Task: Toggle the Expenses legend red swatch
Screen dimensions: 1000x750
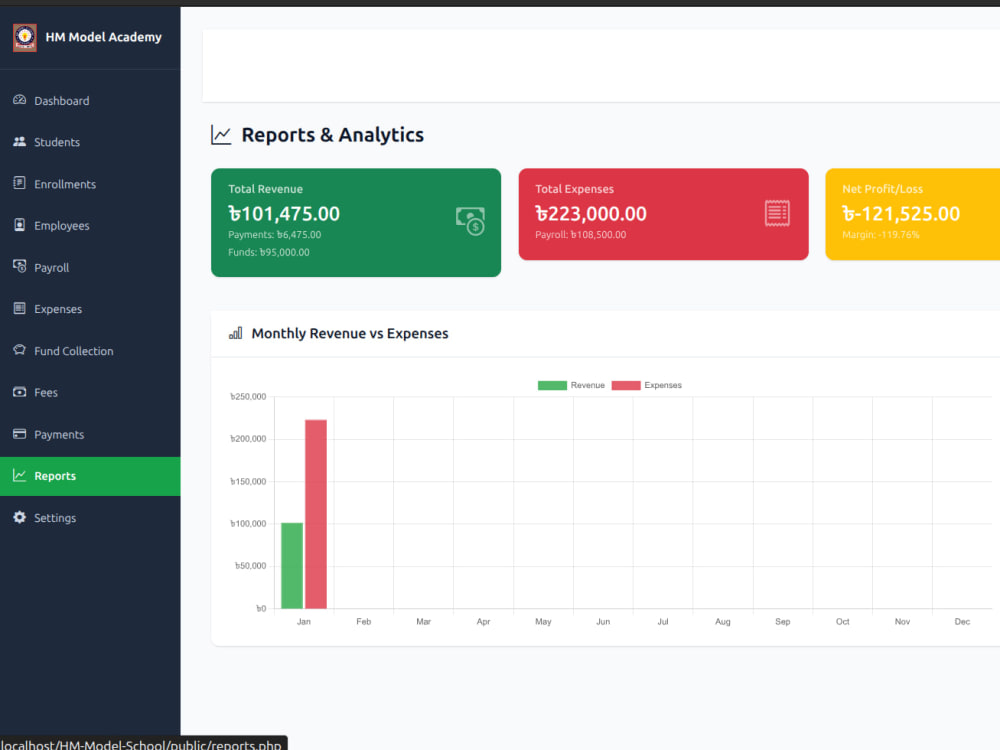Action: (626, 385)
